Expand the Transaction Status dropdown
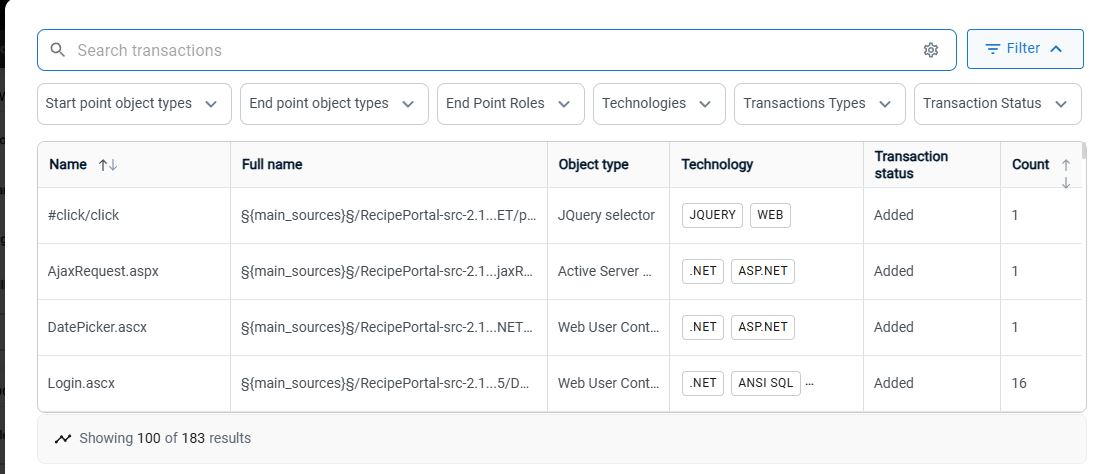The width and height of the screenshot is (1104, 474). coord(998,104)
